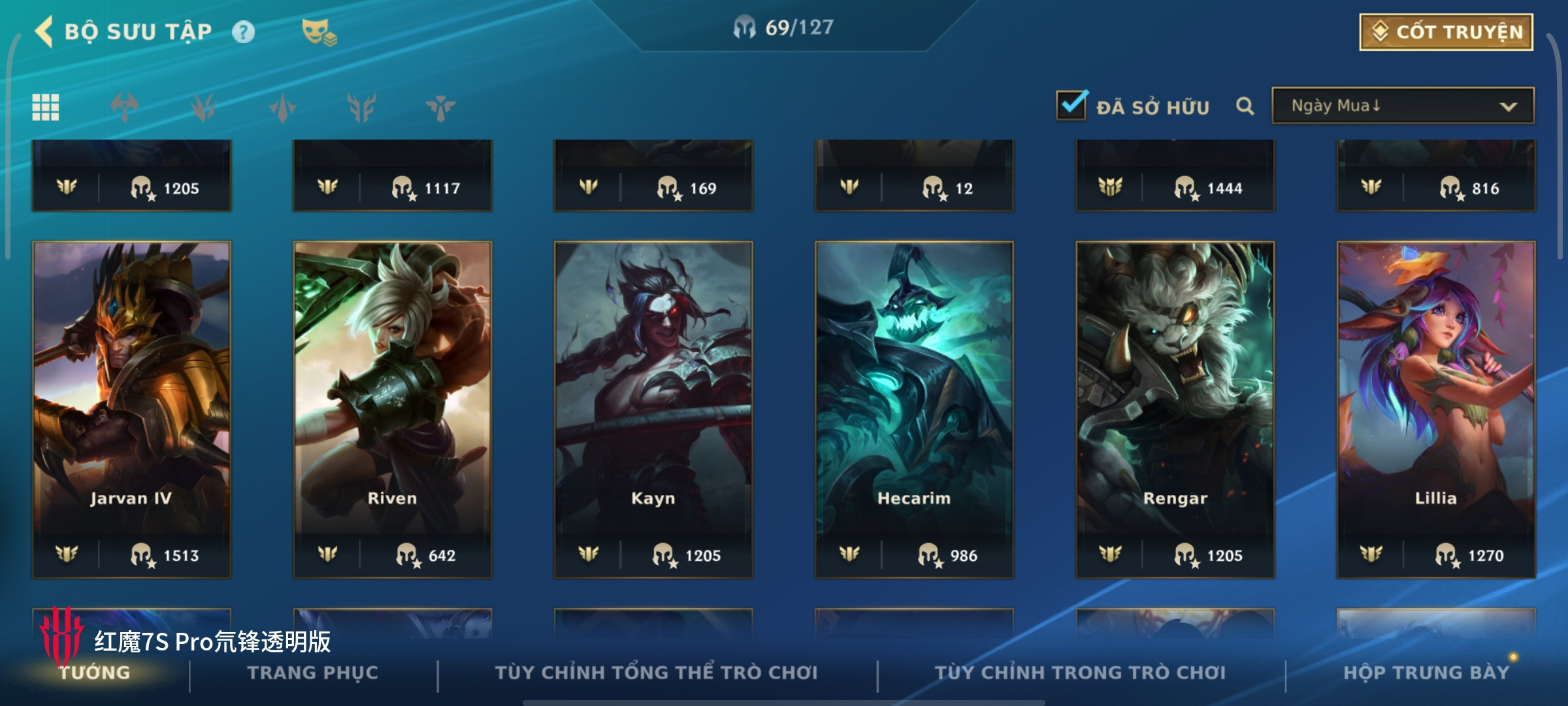
Task: Select the Kayn champion card
Action: 653,410
